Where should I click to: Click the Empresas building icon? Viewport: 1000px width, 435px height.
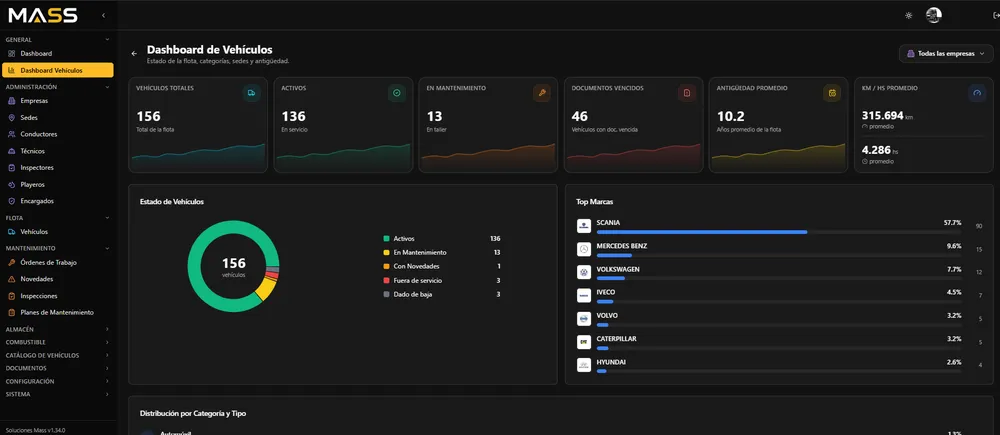[x=11, y=101]
